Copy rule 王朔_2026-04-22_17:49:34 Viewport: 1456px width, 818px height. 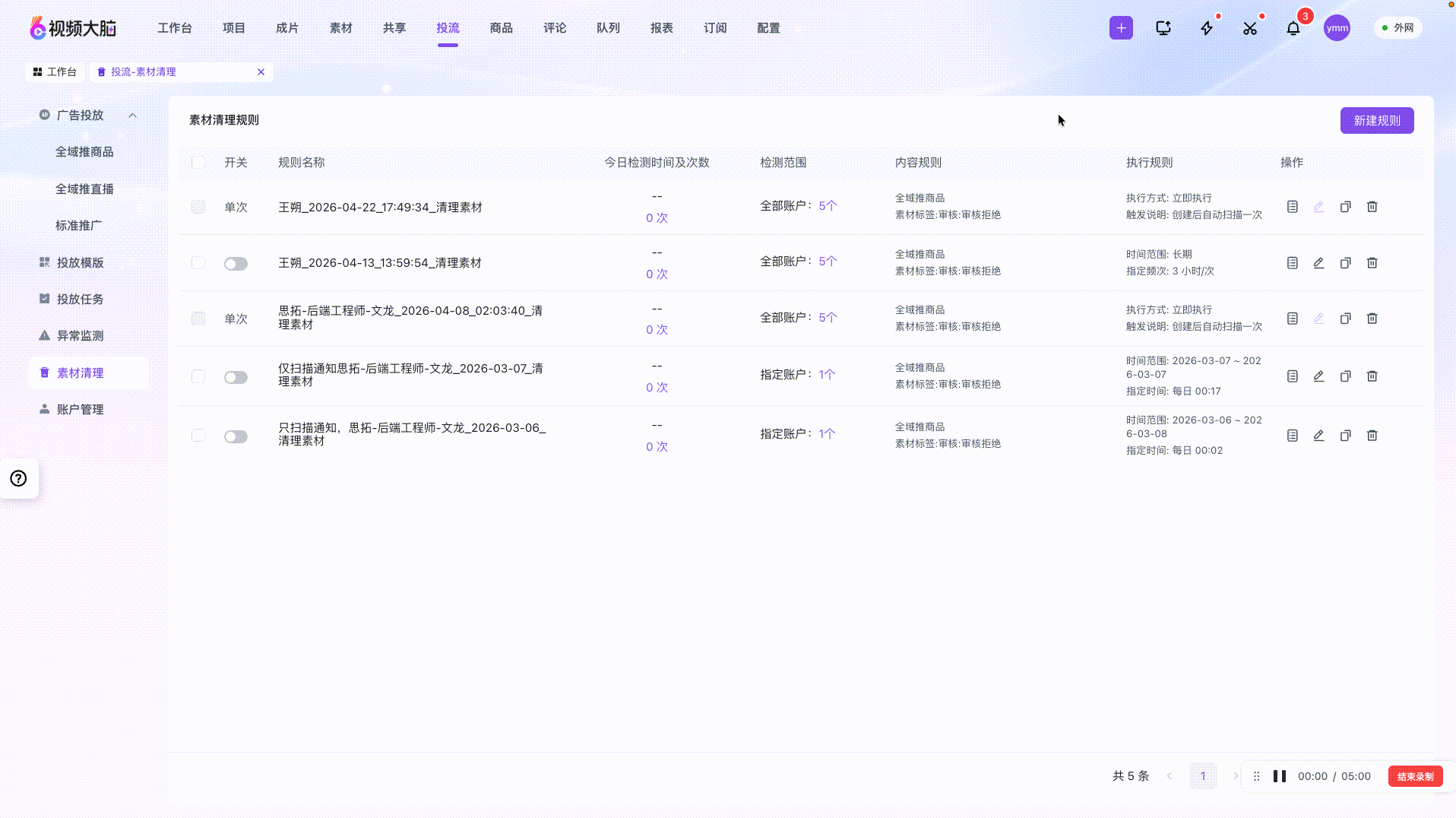1345,207
